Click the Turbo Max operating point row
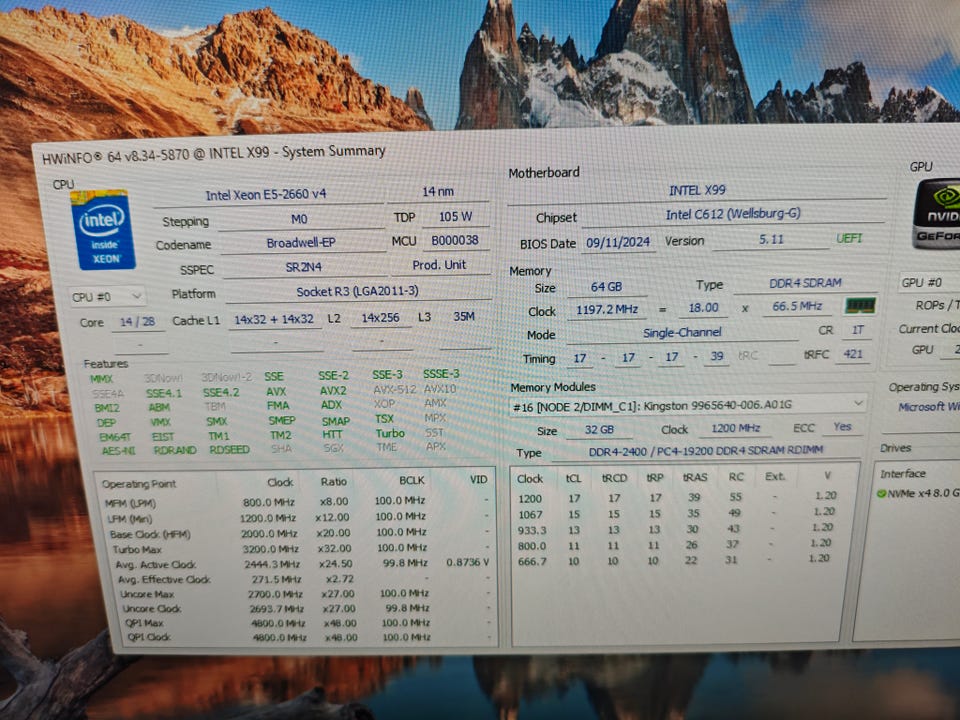This screenshot has width=960, height=720. [301, 549]
